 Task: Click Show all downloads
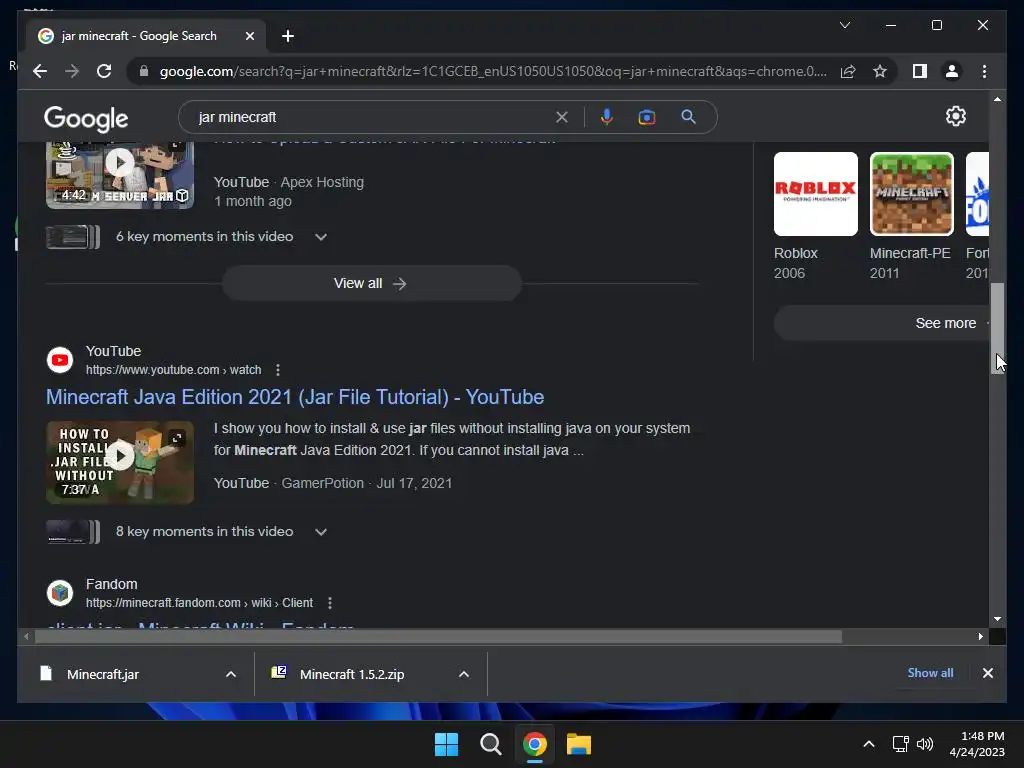coord(930,673)
